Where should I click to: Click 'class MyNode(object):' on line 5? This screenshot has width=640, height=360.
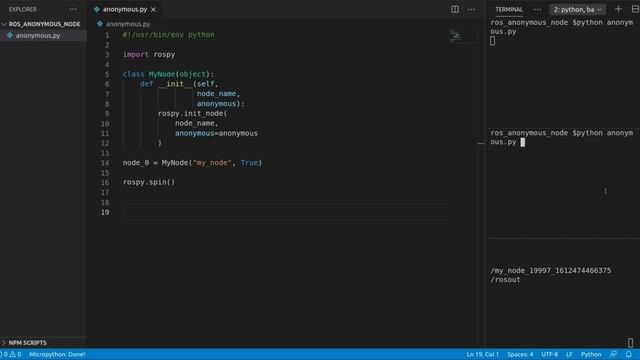click(x=168, y=74)
